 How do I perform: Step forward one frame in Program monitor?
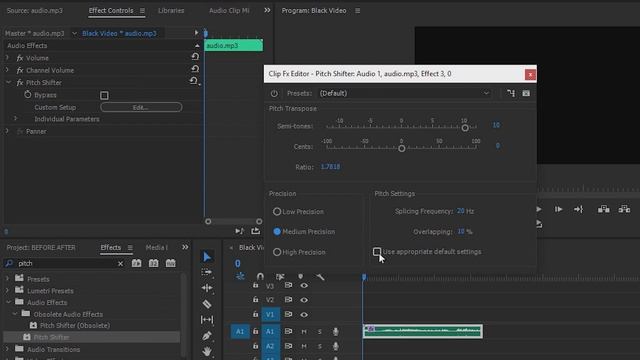pyautogui.click(x=558, y=209)
